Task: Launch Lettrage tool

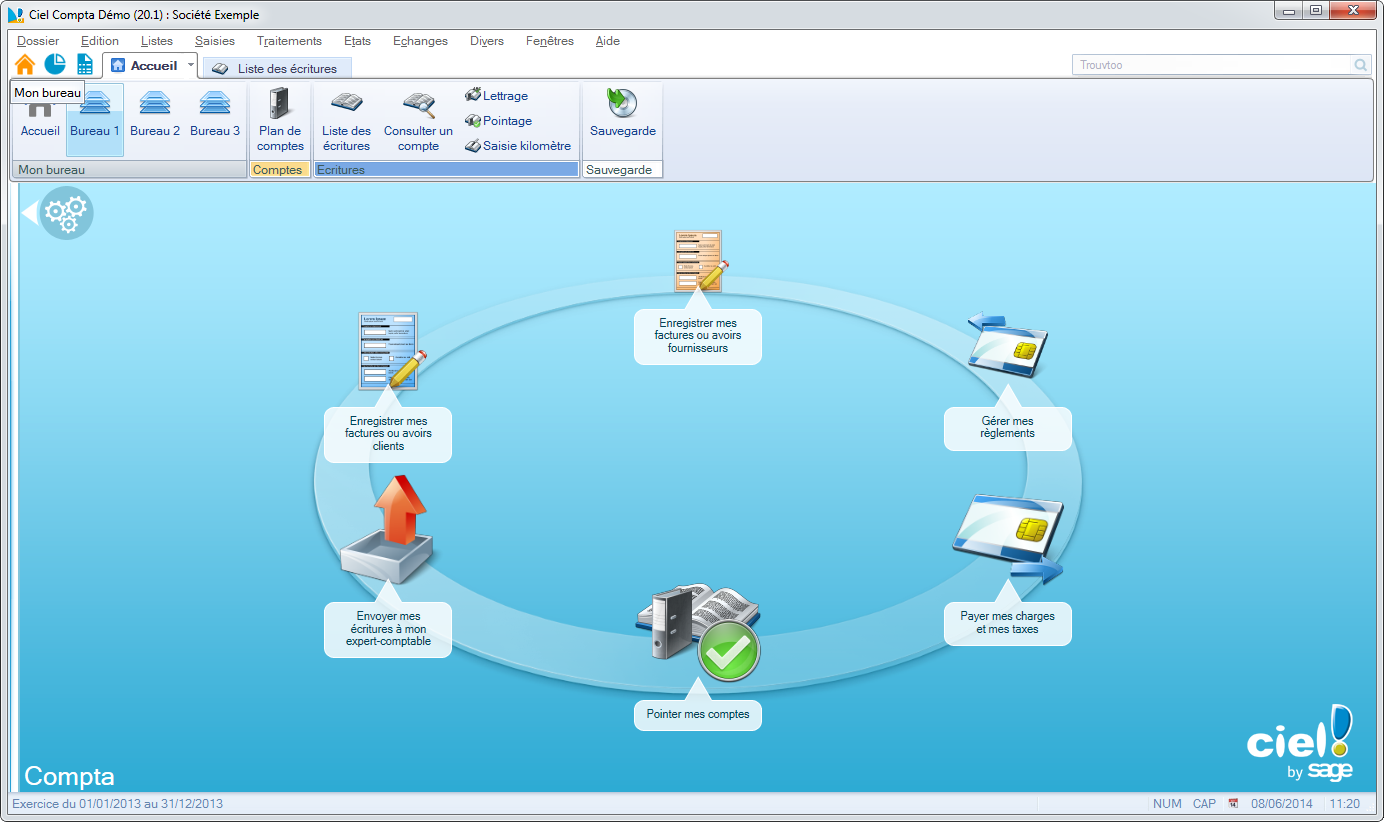Action: point(496,96)
